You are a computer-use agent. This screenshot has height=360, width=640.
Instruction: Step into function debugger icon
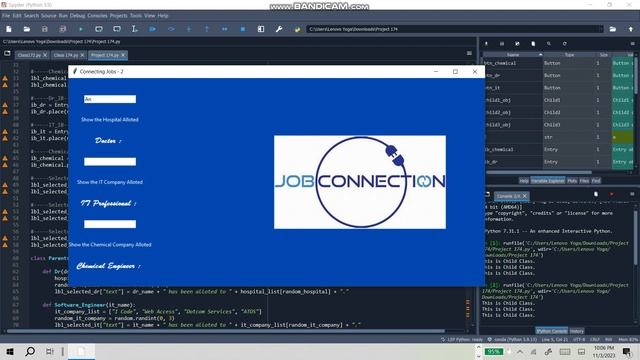[x=189, y=29]
